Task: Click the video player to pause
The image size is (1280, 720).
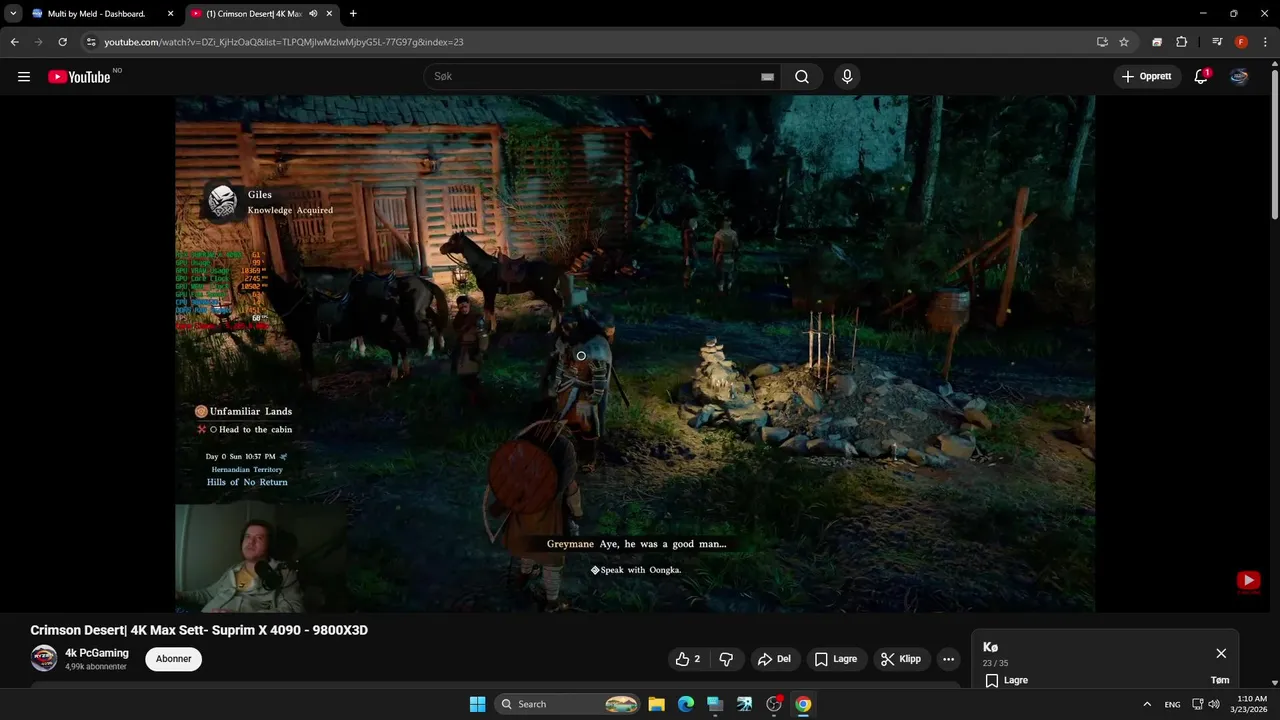Action: click(635, 353)
